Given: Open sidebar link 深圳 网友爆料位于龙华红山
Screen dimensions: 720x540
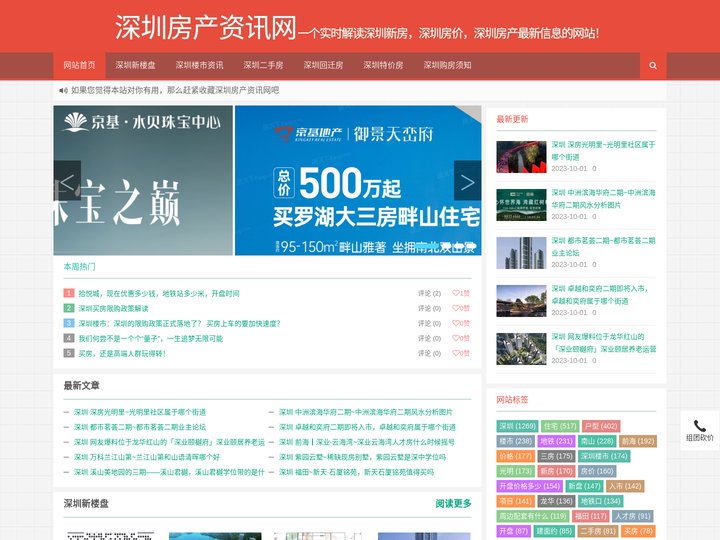Looking at the screenshot, I should point(604,343).
